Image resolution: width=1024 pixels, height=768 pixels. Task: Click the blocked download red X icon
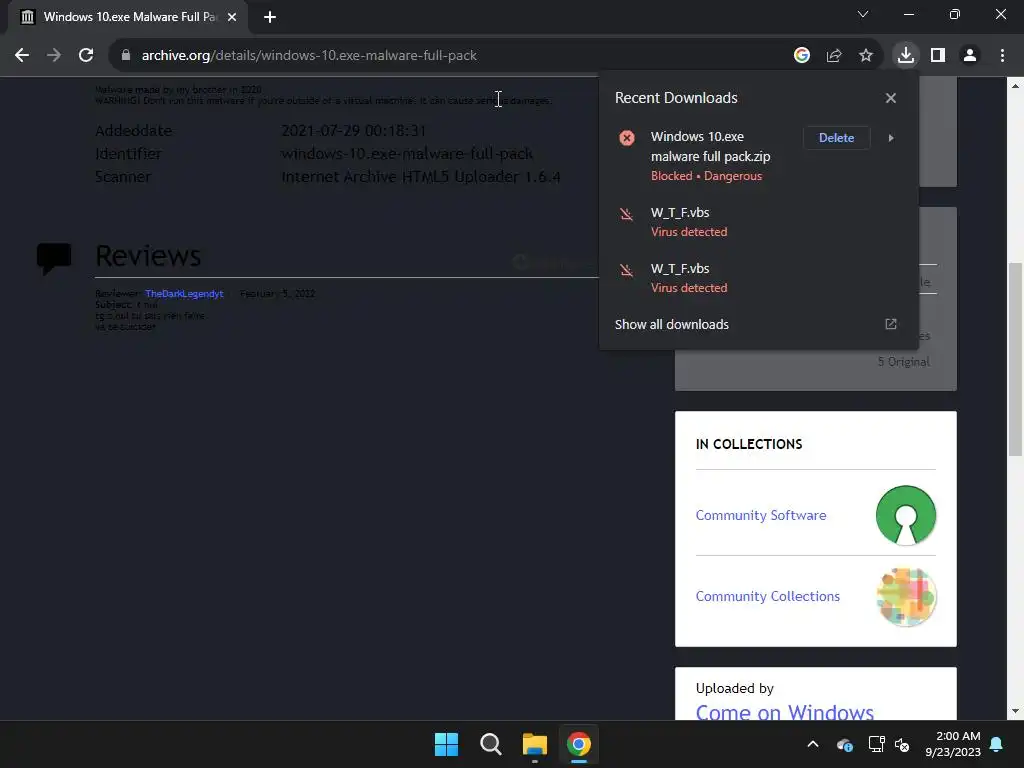pyautogui.click(x=627, y=138)
